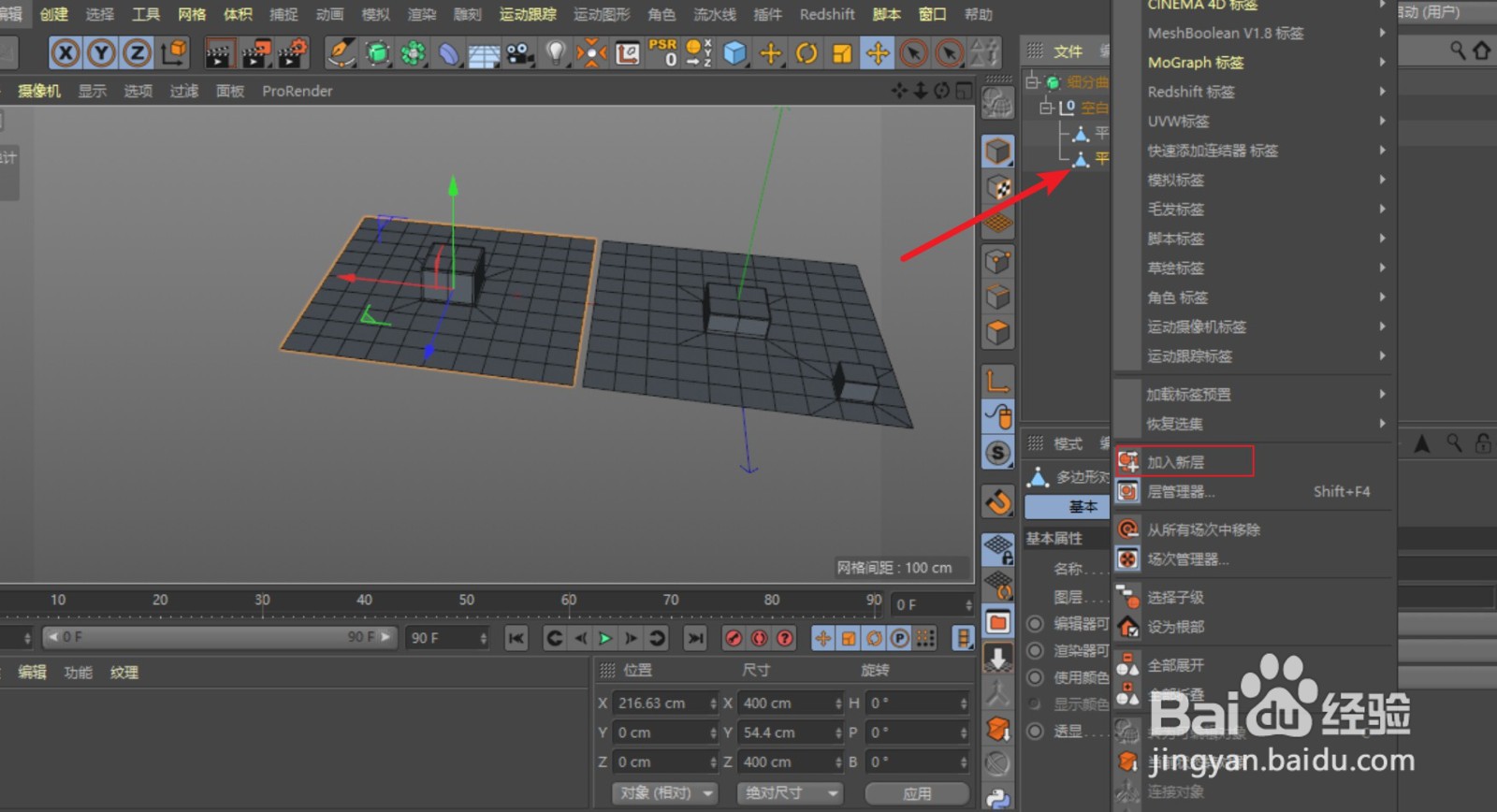Collapse the top object tree node
Image resolution: width=1497 pixels, height=812 pixels.
(1032, 81)
